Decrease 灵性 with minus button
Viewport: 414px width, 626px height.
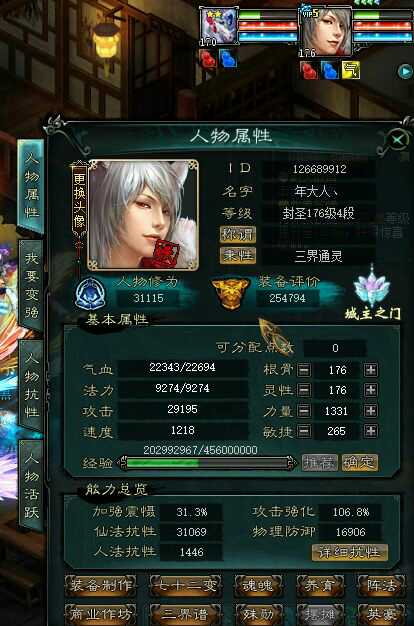pyautogui.click(x=304, y=390)
